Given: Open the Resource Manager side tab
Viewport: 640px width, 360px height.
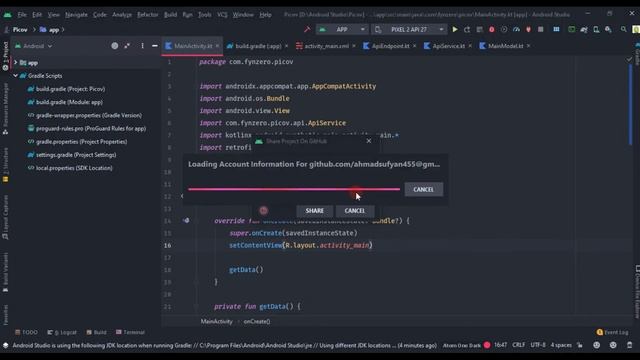Looking at the screenshot, I should coord(5,109).
